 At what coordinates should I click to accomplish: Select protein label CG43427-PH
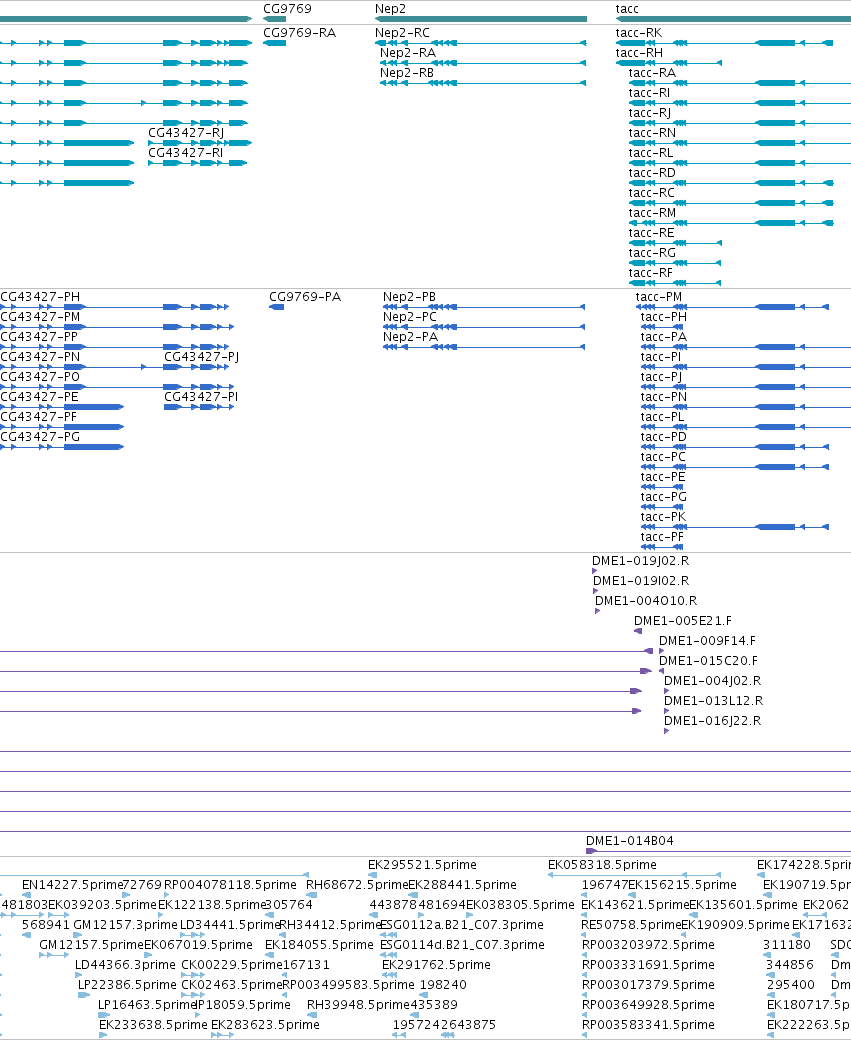[40, 296]
